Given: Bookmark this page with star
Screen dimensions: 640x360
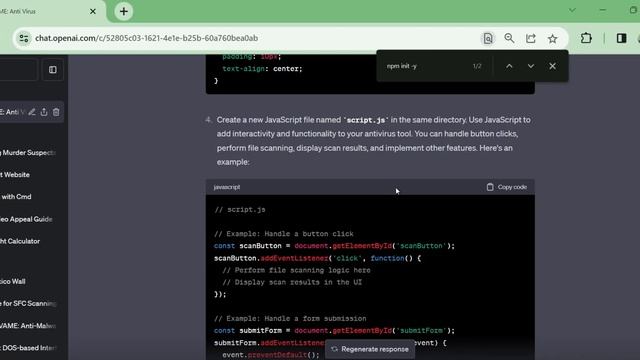Looking at the screenshot, I should pyautogui.click(x=552, y=38).
